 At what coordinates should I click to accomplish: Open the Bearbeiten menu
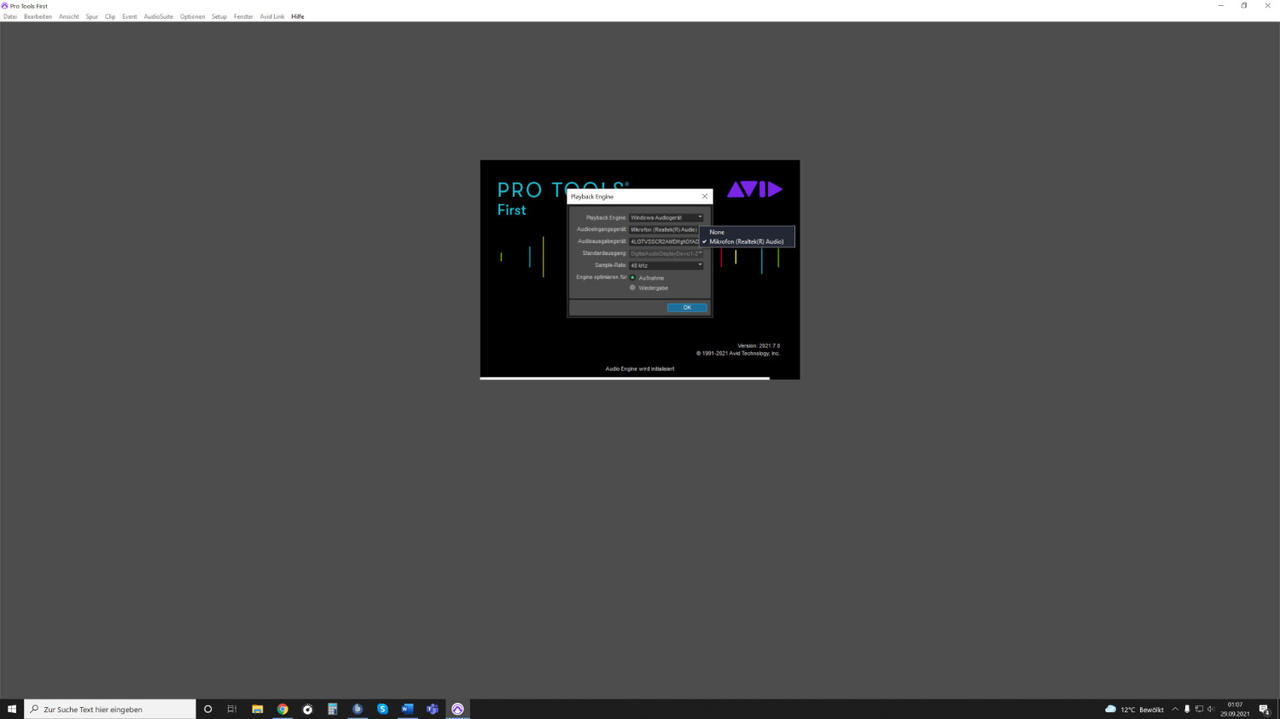click(x=38, y=17)
